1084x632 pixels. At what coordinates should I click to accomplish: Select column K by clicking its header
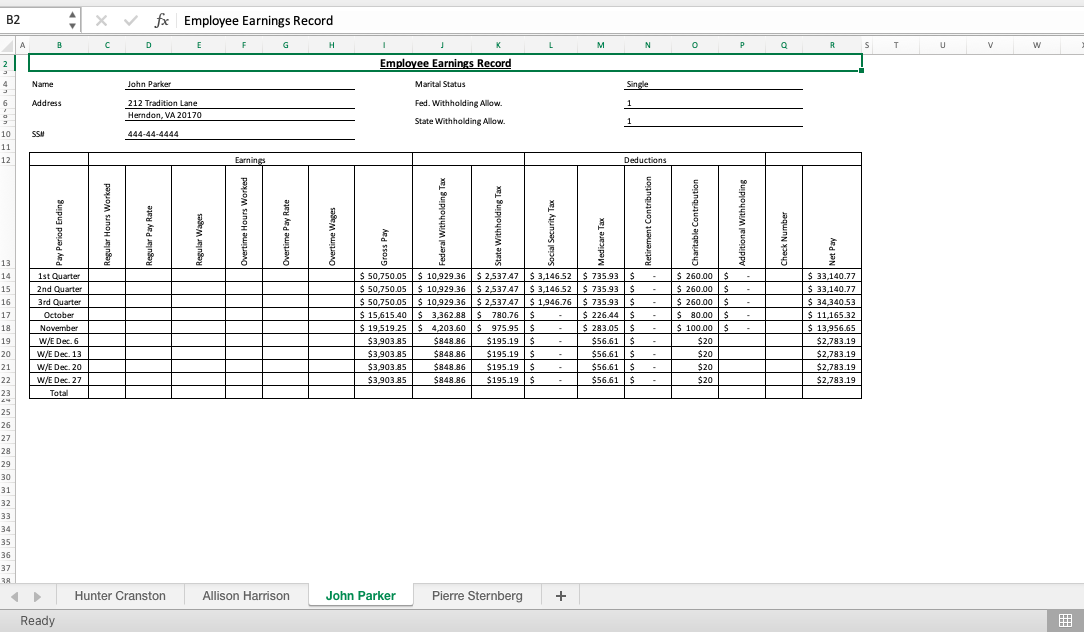(x=498, y=45)
